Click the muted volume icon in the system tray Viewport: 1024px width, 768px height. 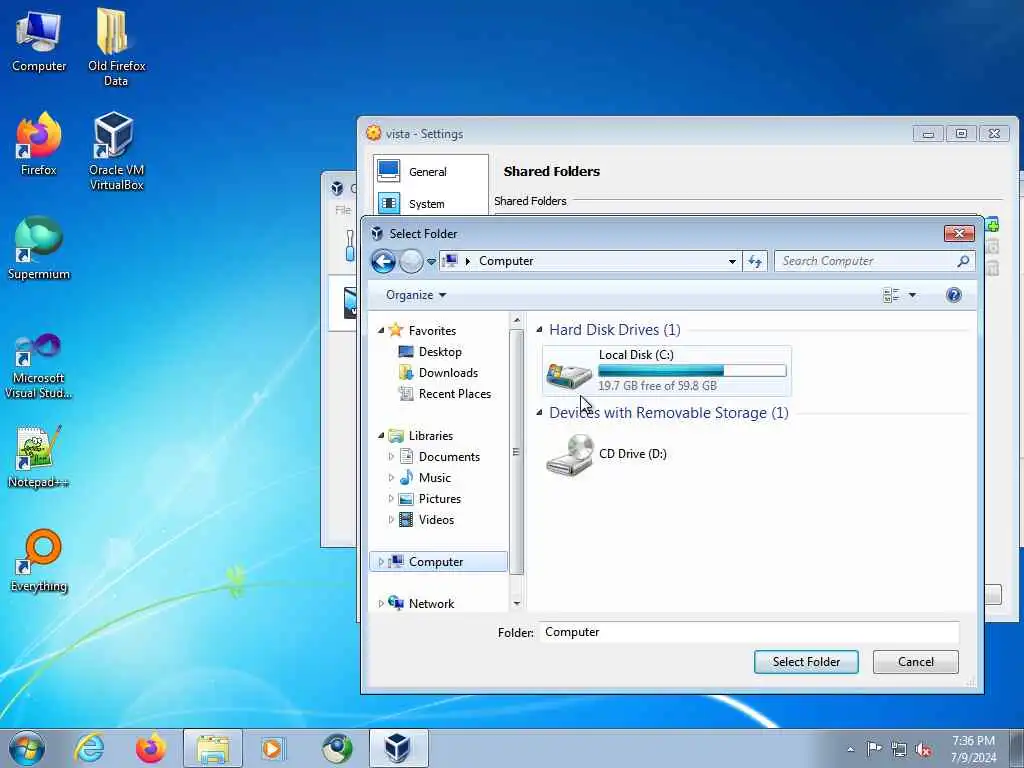923,749
